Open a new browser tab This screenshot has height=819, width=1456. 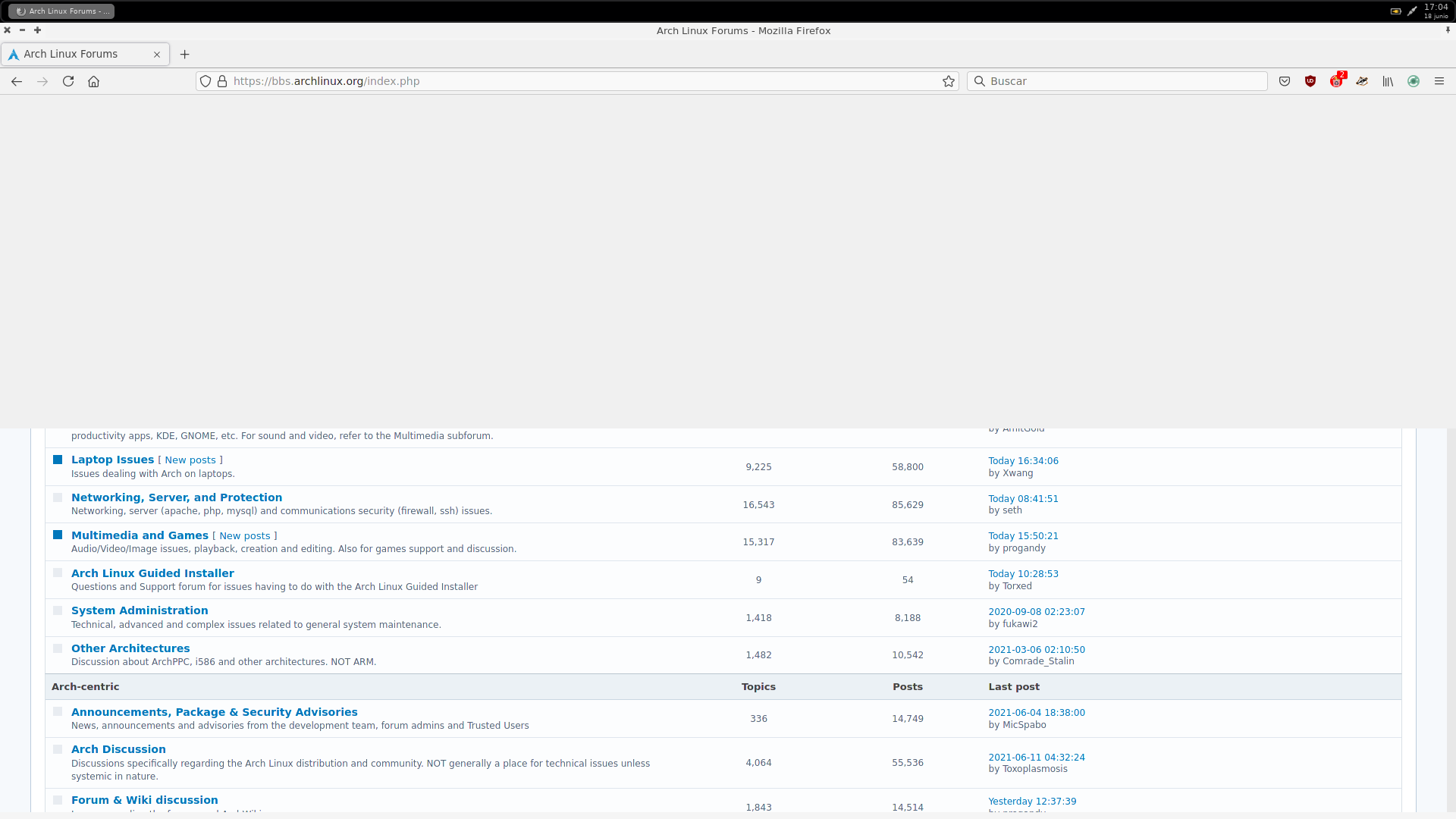[x=185, y=55]
